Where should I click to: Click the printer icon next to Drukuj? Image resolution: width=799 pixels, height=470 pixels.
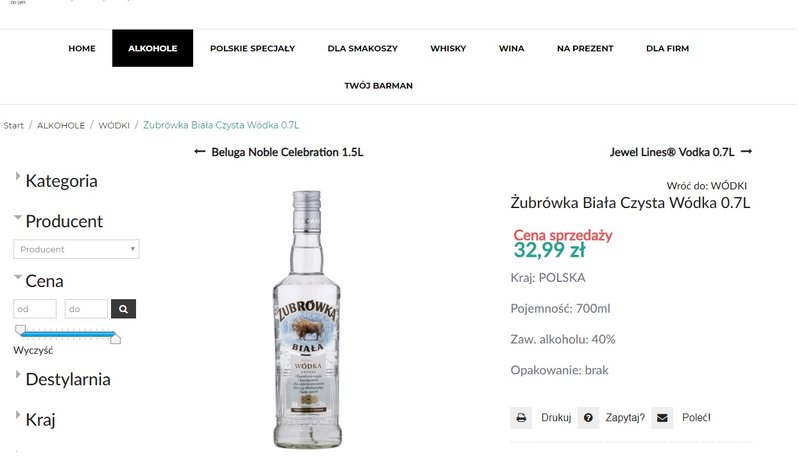521,418
